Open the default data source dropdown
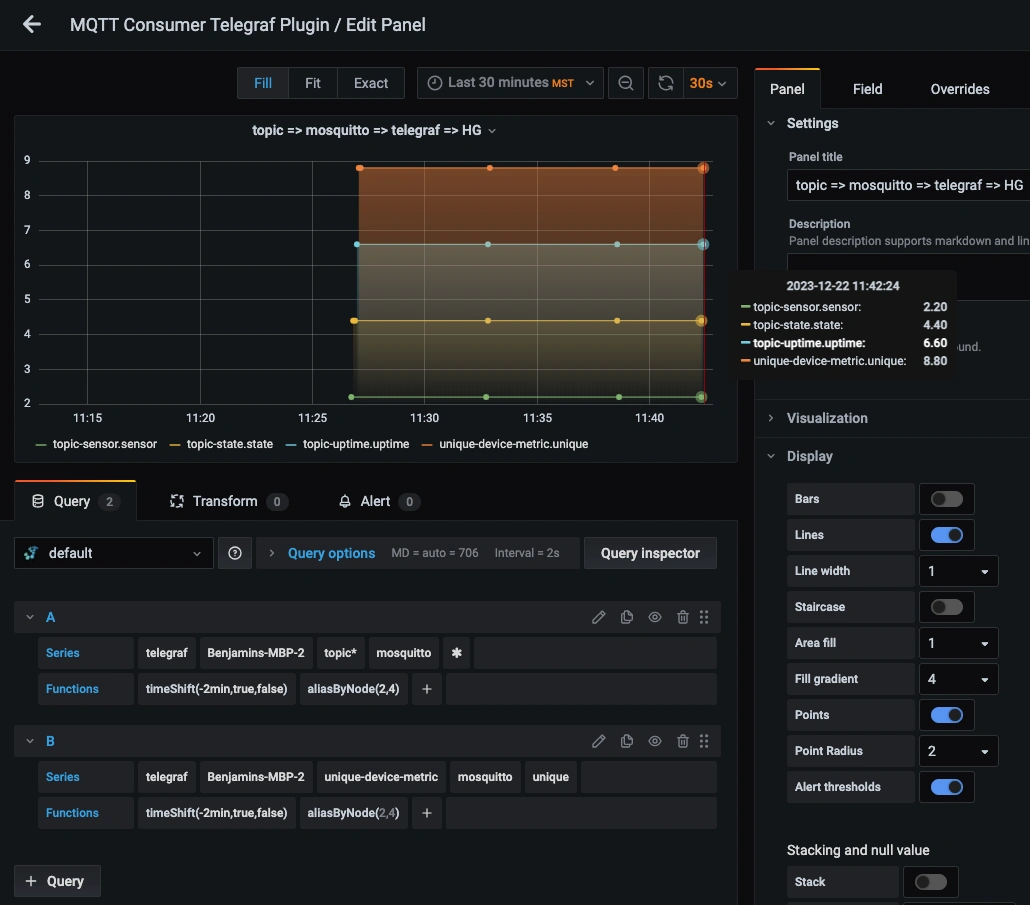Screen dimensions: 1030x905 click(x=114, y=553)
